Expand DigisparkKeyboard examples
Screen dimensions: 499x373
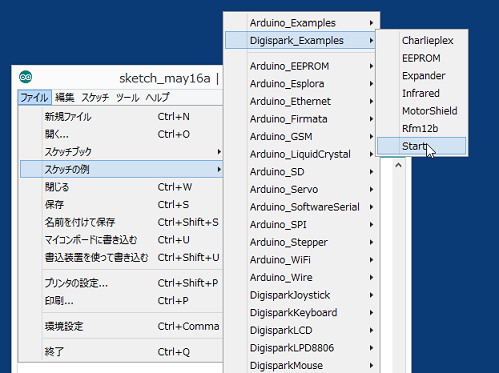coord(302,313)
